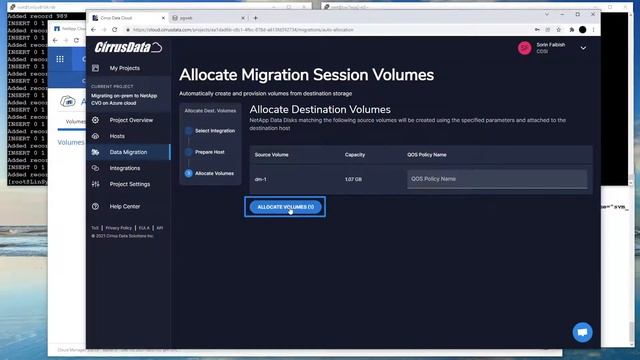Open Project Overview page
The width and height of the screenshot is (640, 360).
click(x=131, y=120)
